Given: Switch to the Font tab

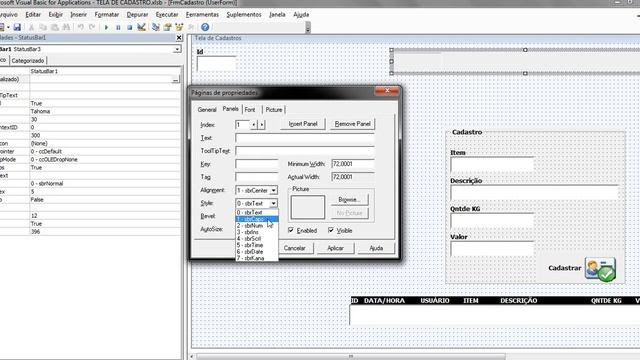Looking at the screenshot, I should pos(250,110).
